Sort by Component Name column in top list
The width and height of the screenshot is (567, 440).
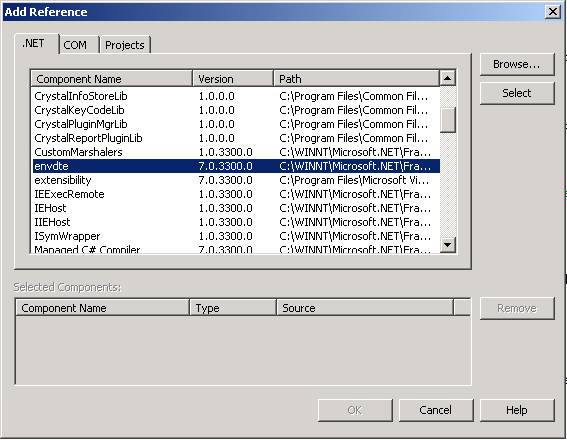coord(112,79)
